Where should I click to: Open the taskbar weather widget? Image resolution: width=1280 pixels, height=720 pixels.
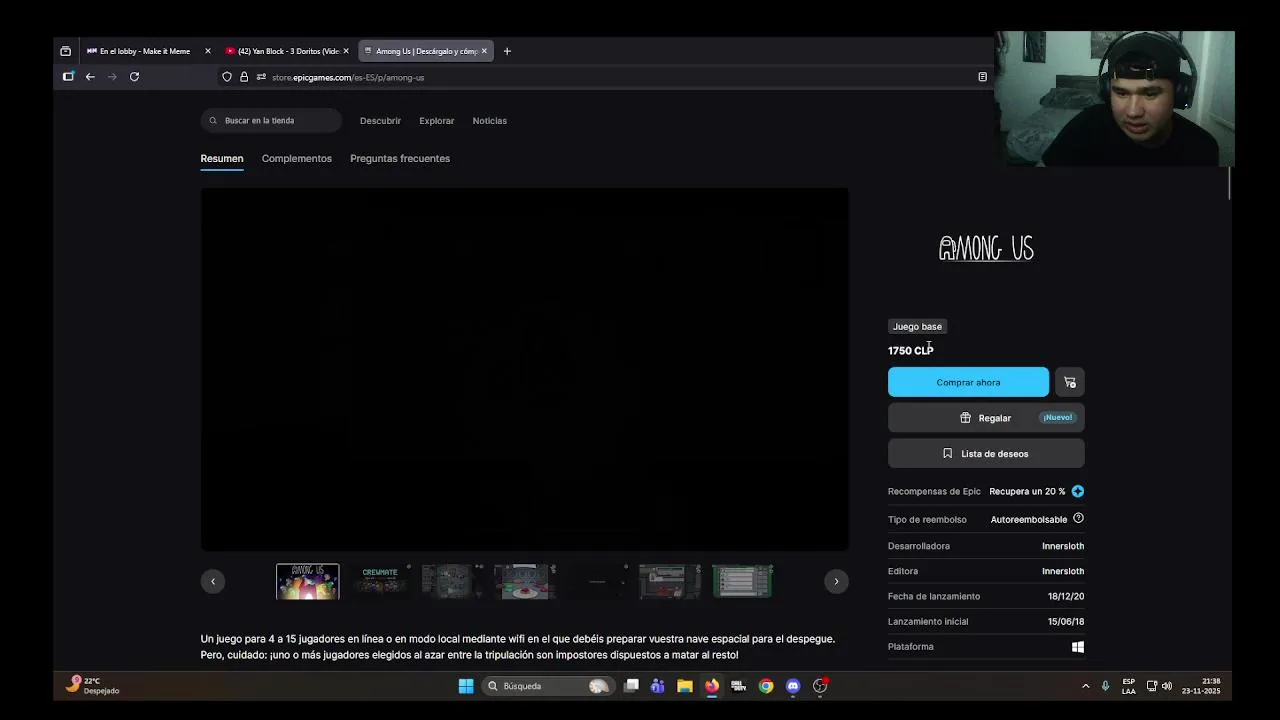point(93,686)
